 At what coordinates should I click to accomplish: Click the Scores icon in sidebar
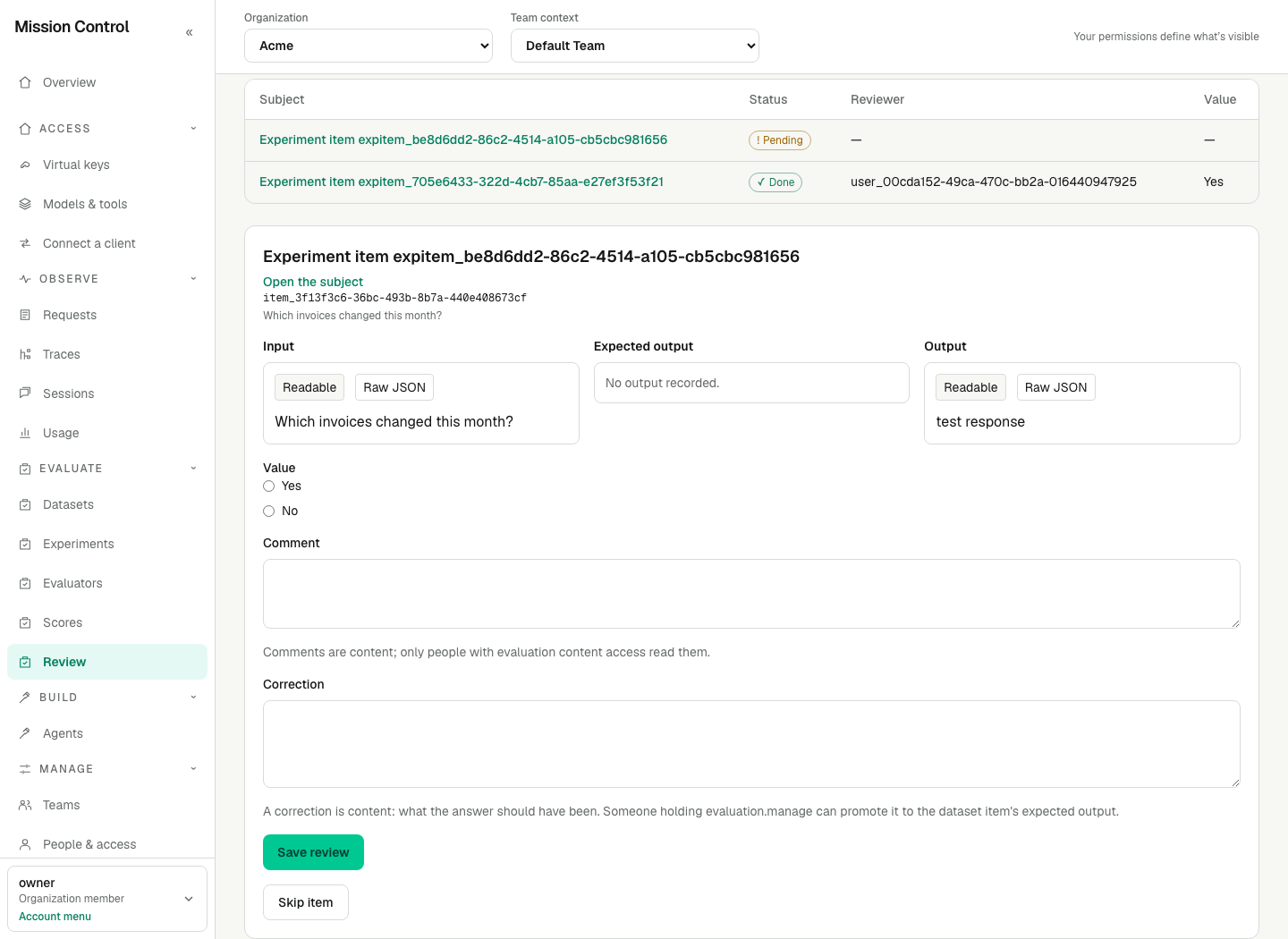(x=25, y=622)
